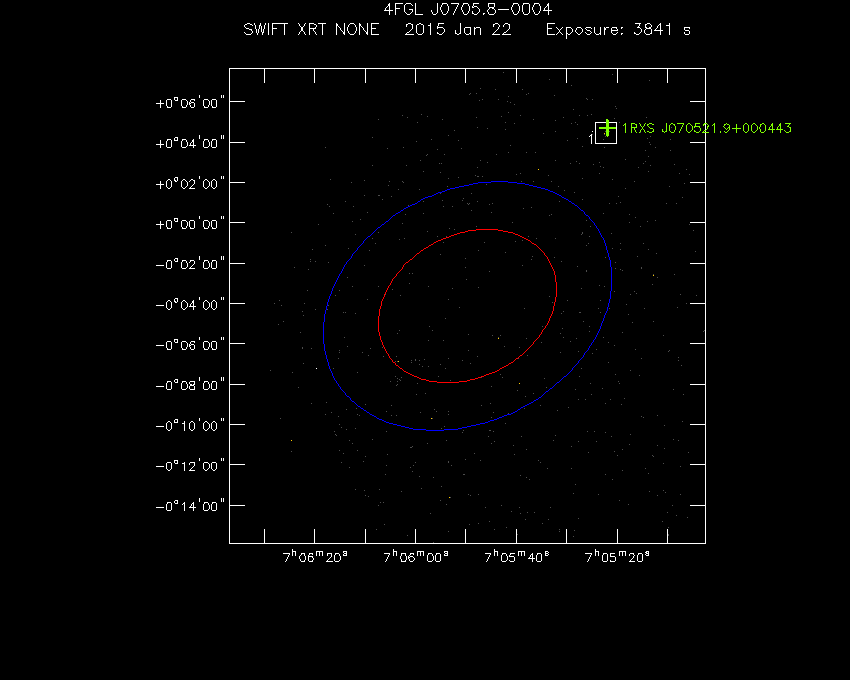Click the green cross source marker

pos(608,129)
